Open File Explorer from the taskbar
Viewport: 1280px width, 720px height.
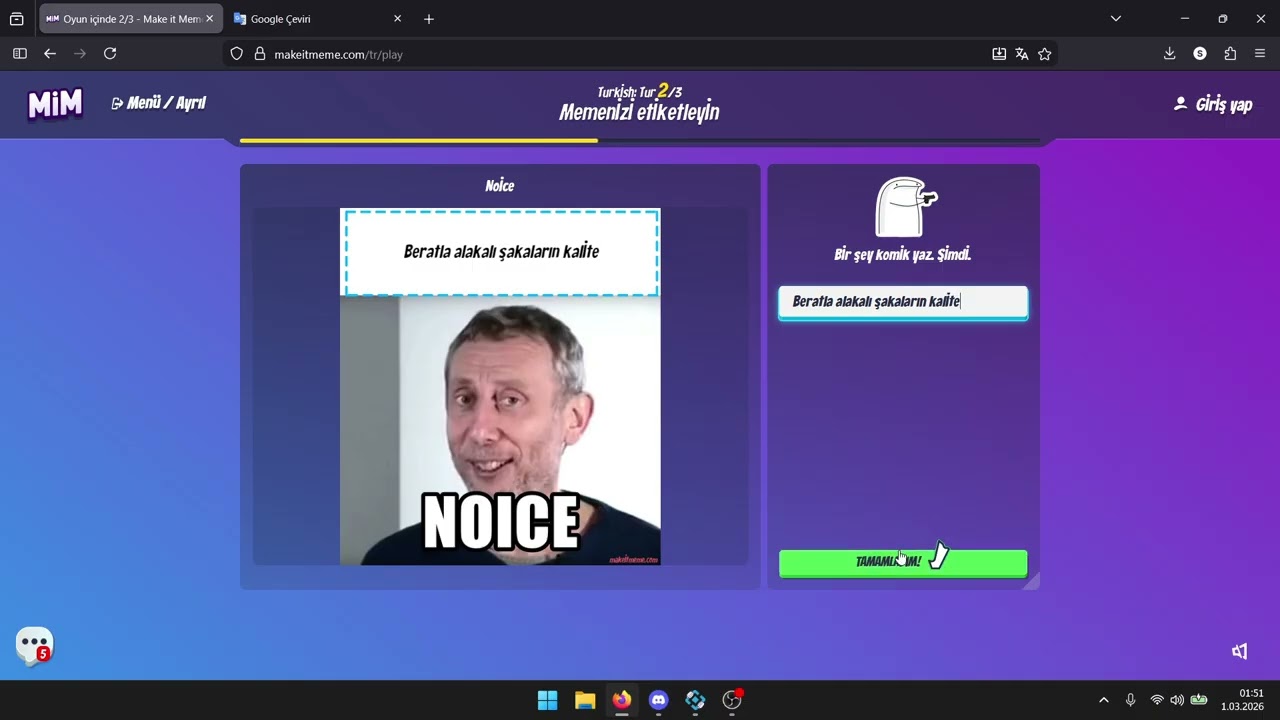585,700
